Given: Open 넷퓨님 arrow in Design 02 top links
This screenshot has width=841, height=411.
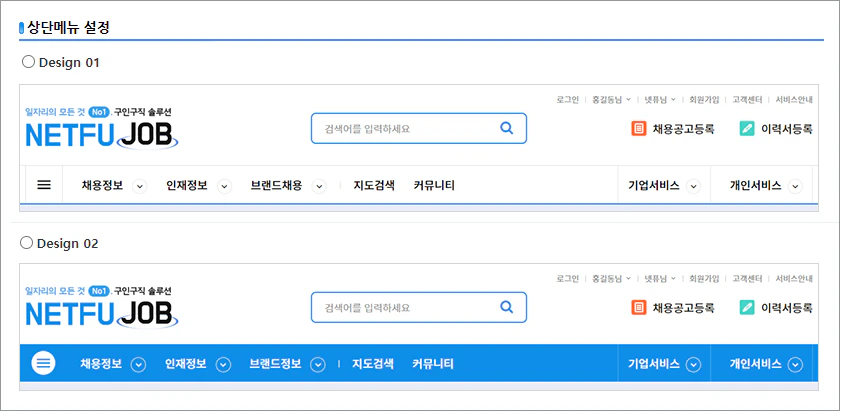Looking at the screenshot, I should (673, 279).
